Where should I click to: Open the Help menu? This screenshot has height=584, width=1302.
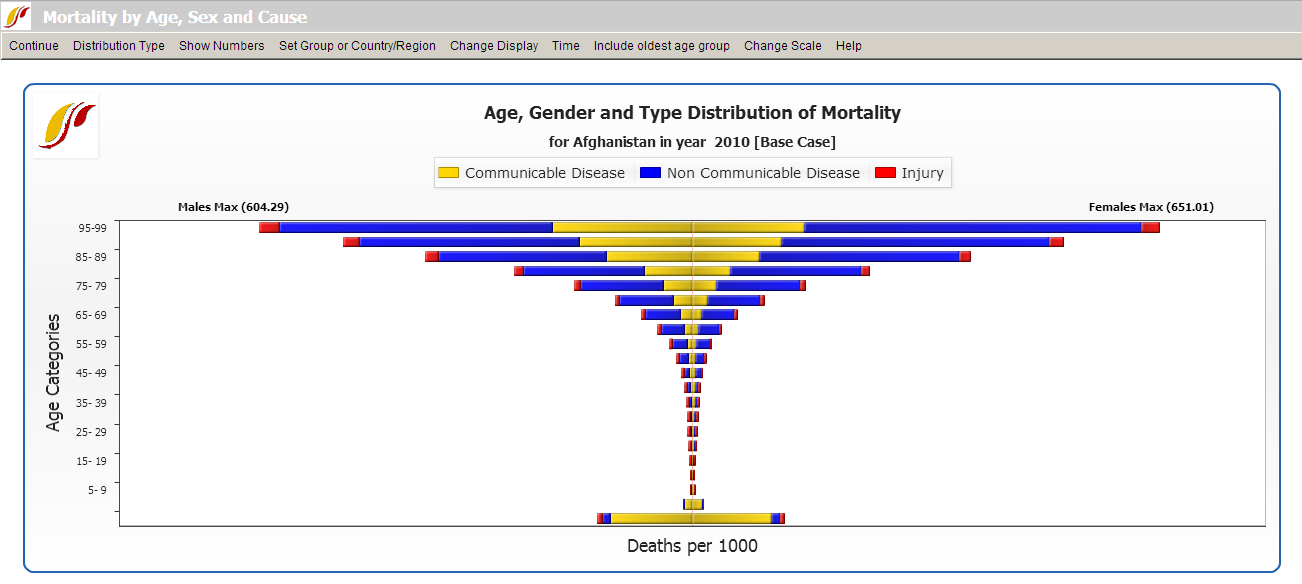[848, 45]
